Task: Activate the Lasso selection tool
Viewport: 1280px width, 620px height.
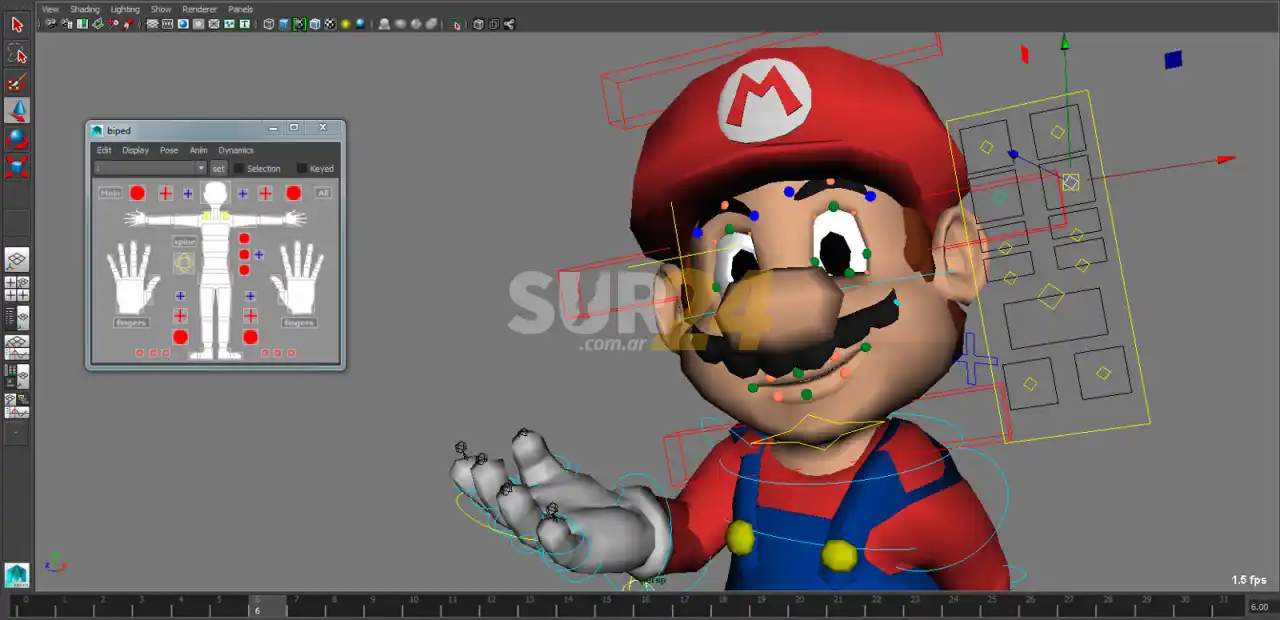Action: coord(17,53)
